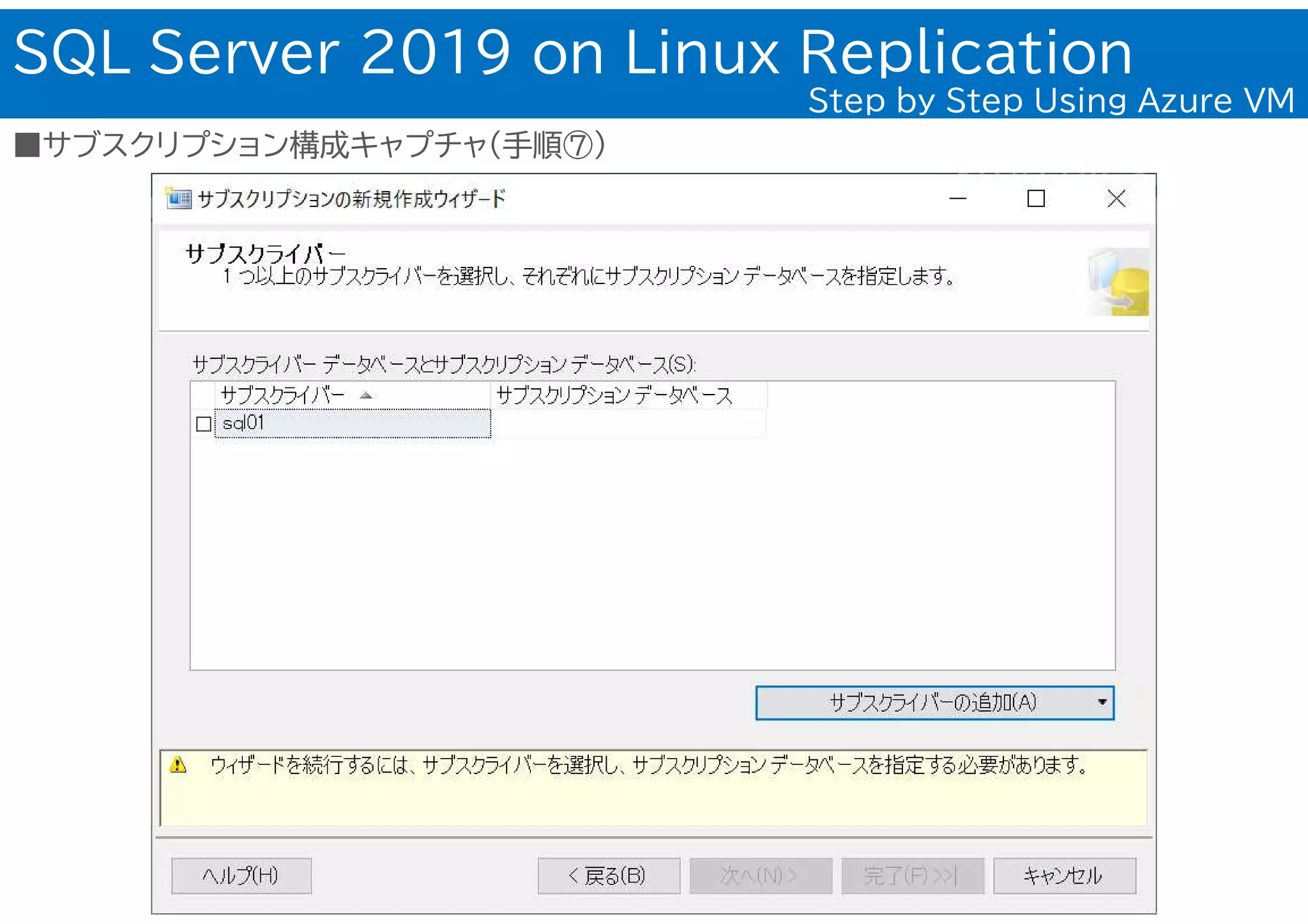The image size is (1308, 924).
Task: Click the サブスクリプション データベース column header
Action: click(628, 395)
